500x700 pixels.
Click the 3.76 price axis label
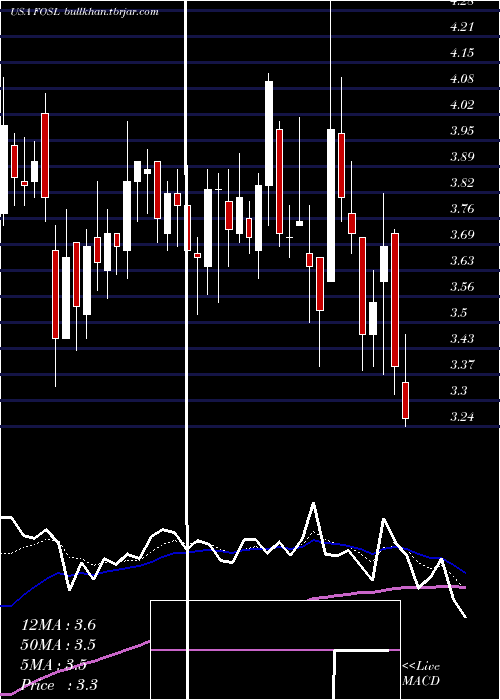tap(462, 208)
